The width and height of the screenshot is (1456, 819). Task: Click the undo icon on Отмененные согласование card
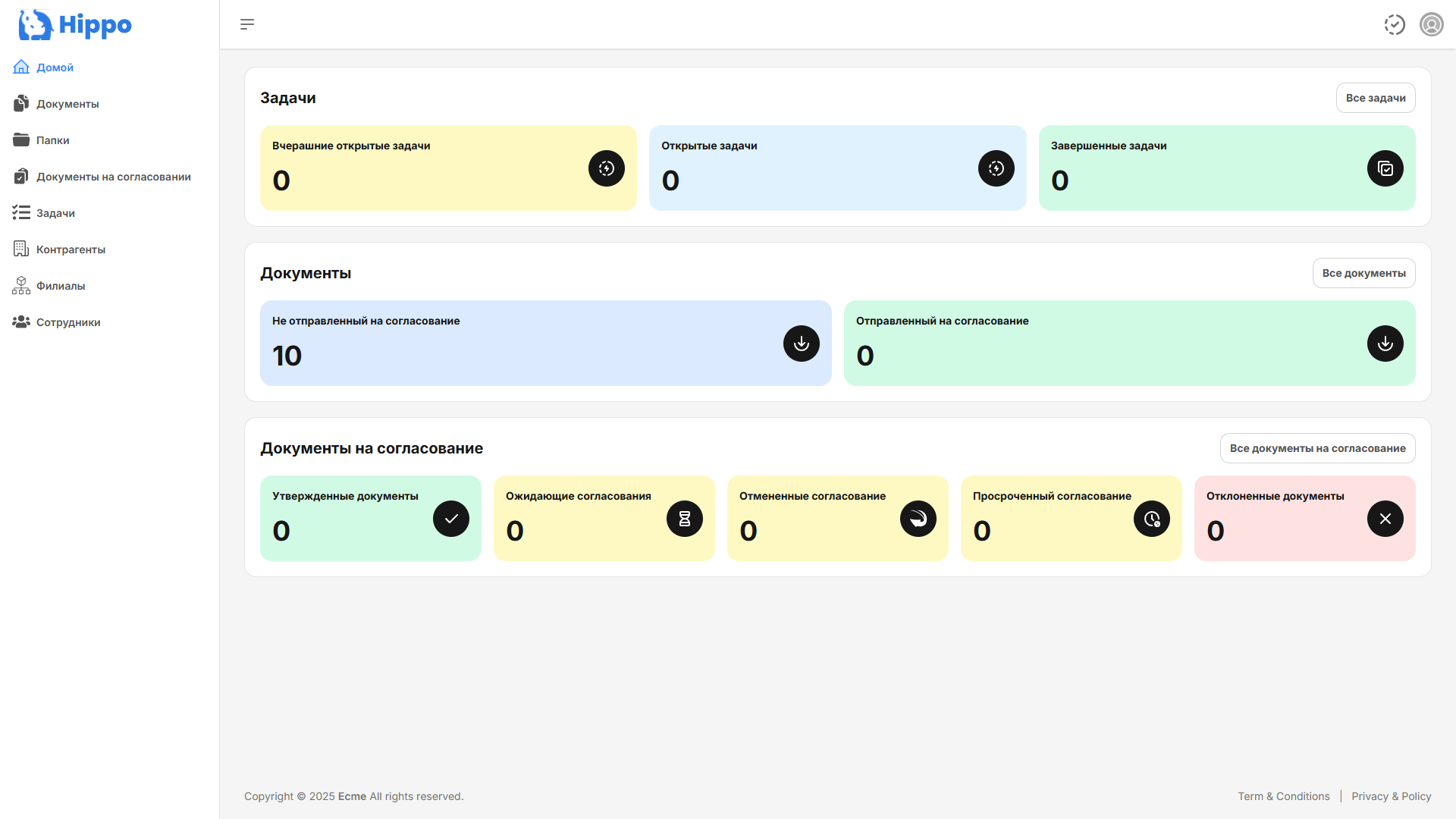(x=918, y=518)
